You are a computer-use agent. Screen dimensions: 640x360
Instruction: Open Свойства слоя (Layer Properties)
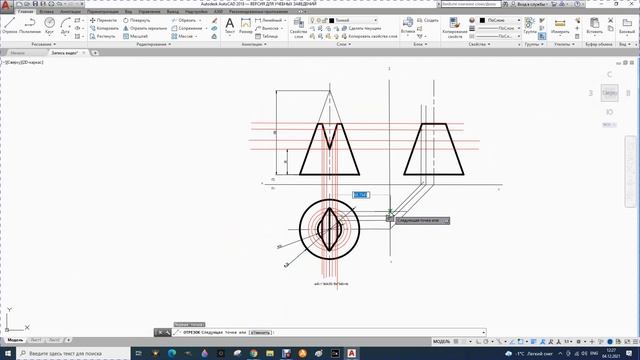pyautogui.click(x=298, y=27)
